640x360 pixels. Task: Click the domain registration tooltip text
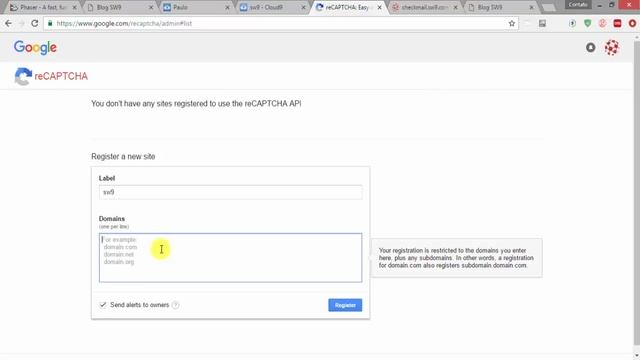click(x=456, y=258)
